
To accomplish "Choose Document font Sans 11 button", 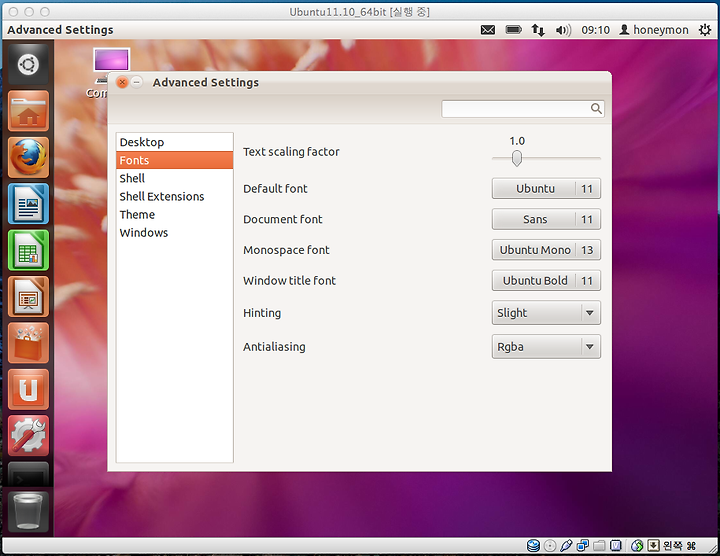I will (546, 219).
